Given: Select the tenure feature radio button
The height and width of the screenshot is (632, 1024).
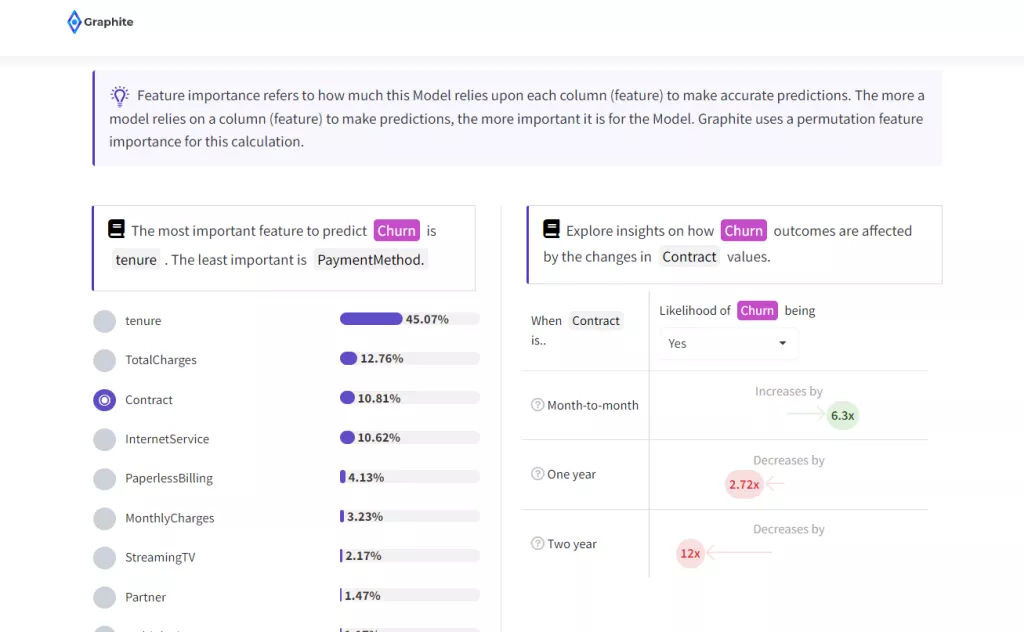Looking at the screenshot, I should pos(104,321).
